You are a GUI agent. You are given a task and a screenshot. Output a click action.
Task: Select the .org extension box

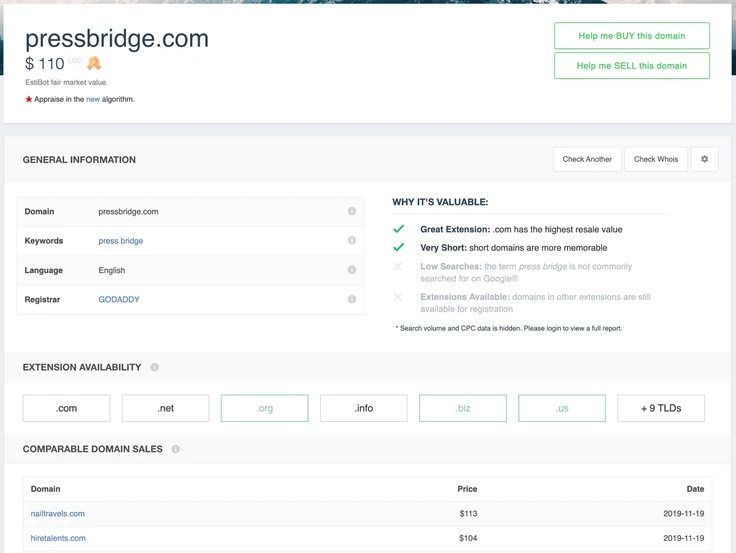coord(265,408)
